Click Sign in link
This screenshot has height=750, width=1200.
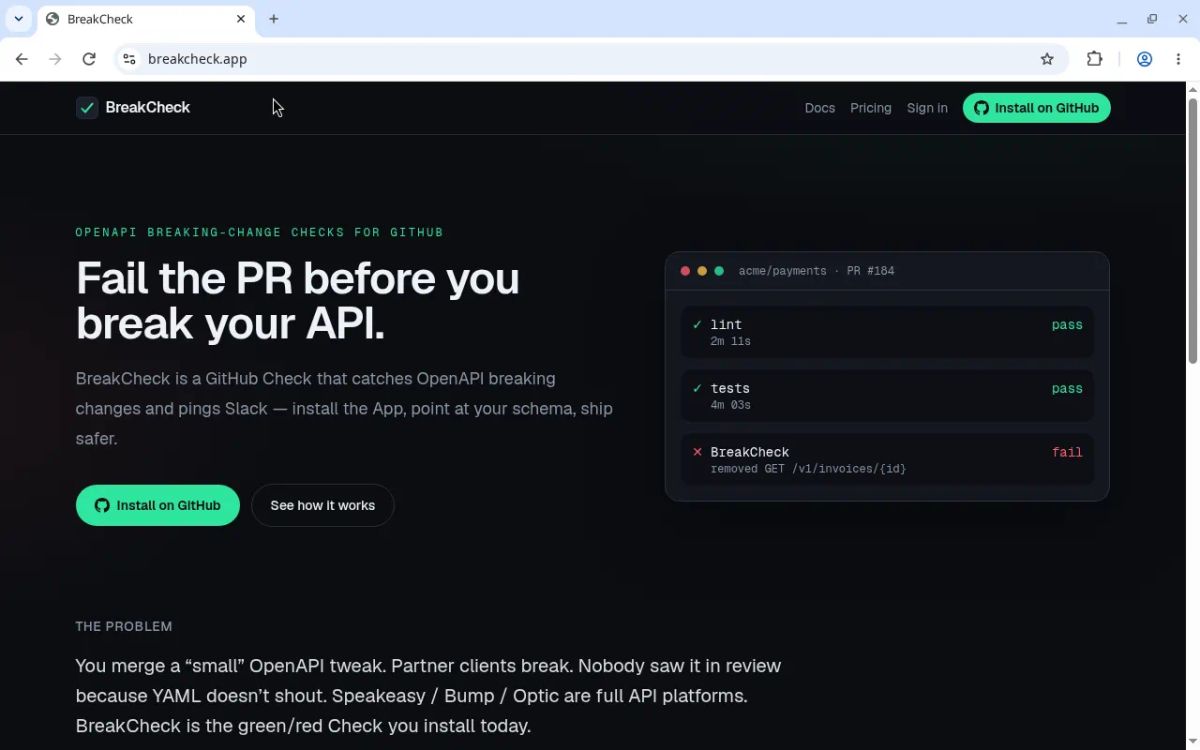point(927,108)
